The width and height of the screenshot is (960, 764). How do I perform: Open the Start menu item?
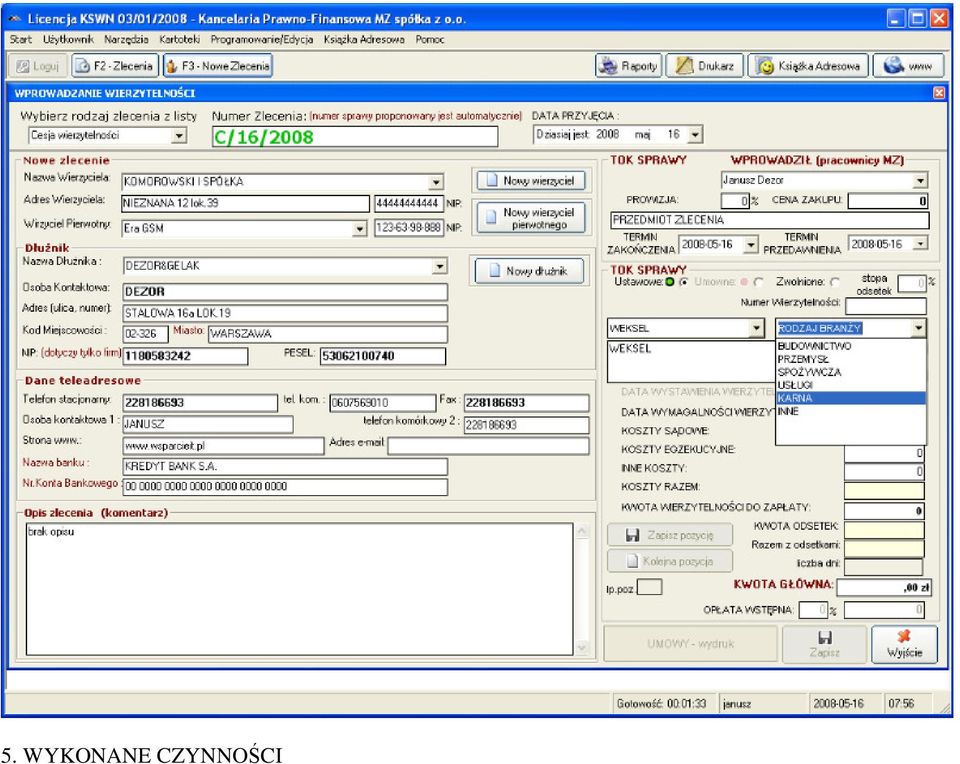pos(20,39)
